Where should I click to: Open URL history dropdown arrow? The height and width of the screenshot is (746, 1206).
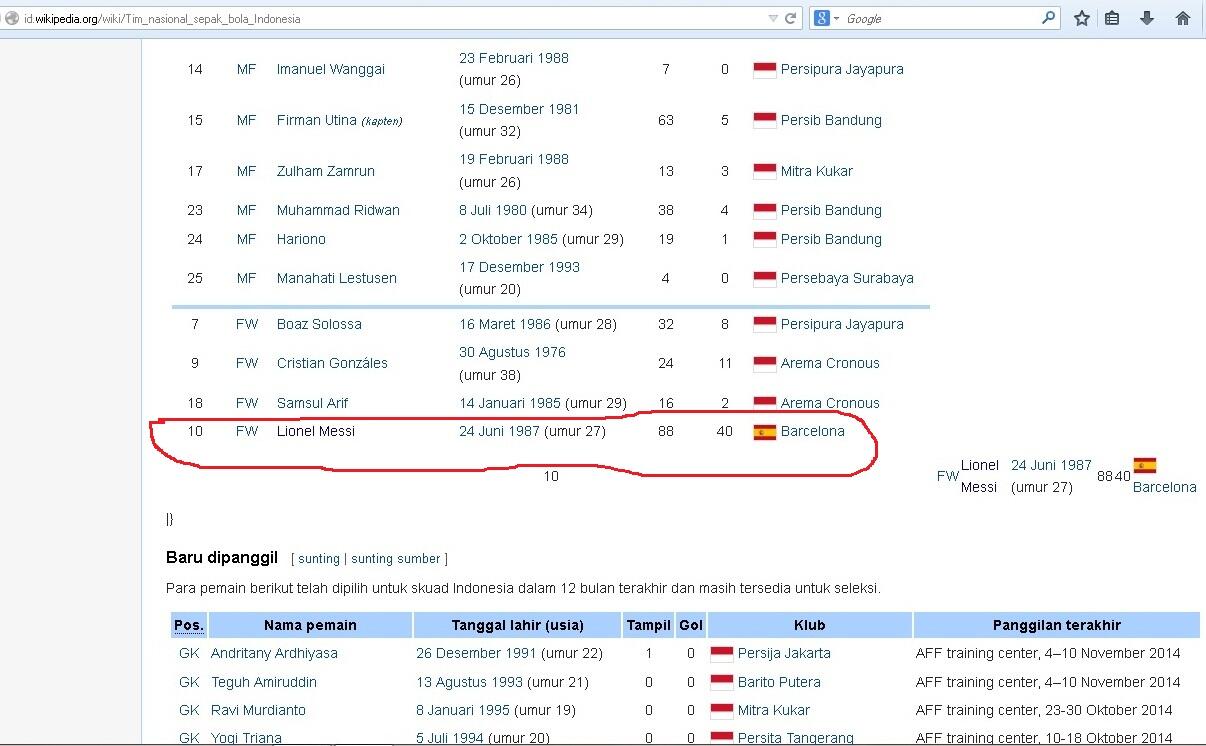773,18
